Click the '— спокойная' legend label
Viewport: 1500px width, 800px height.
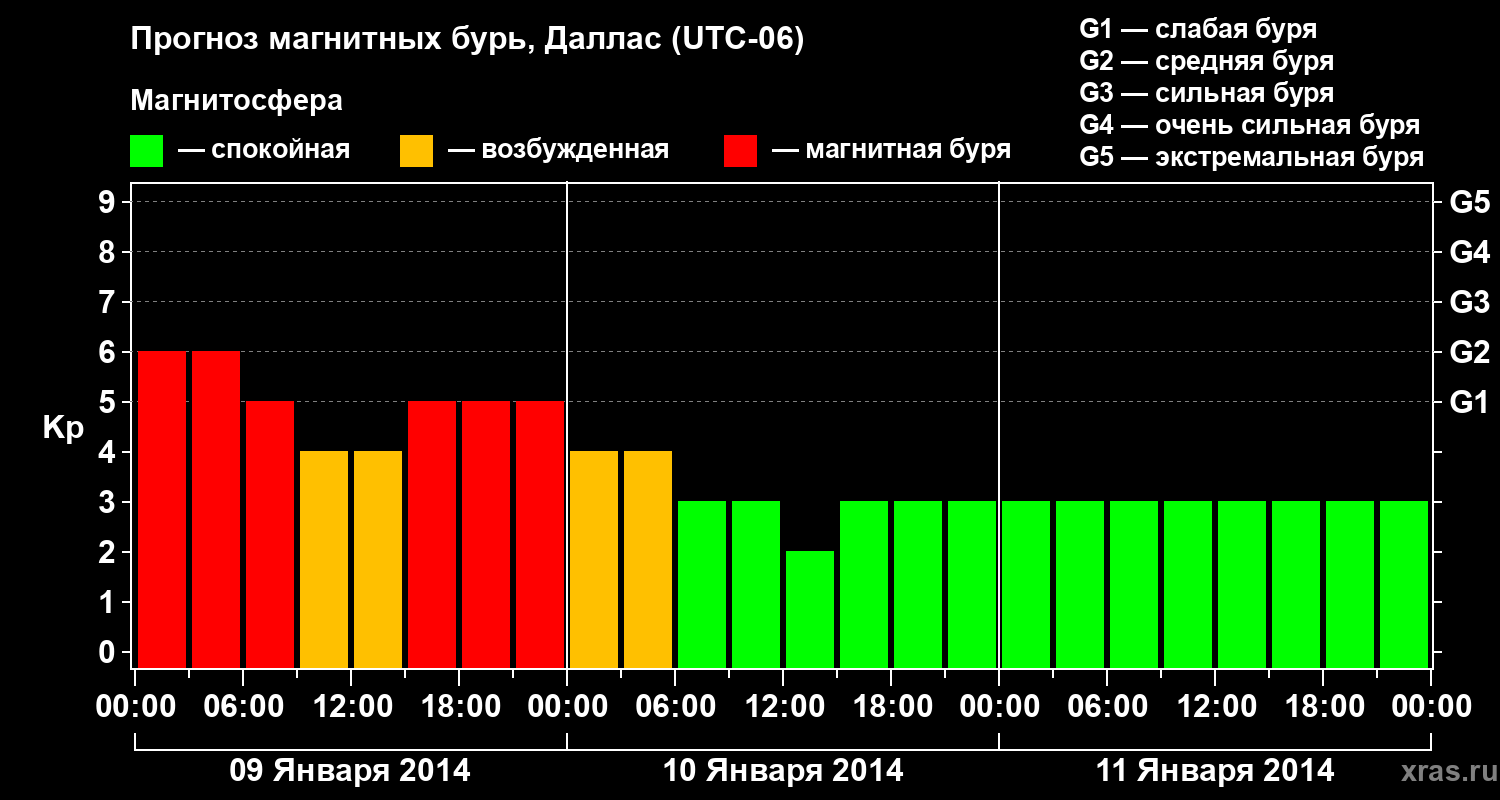point(264,151)
